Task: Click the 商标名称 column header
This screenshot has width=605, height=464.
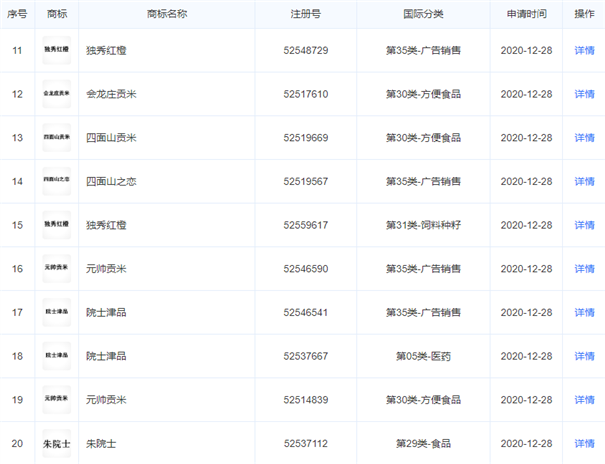Action: (x=166, y=14)
